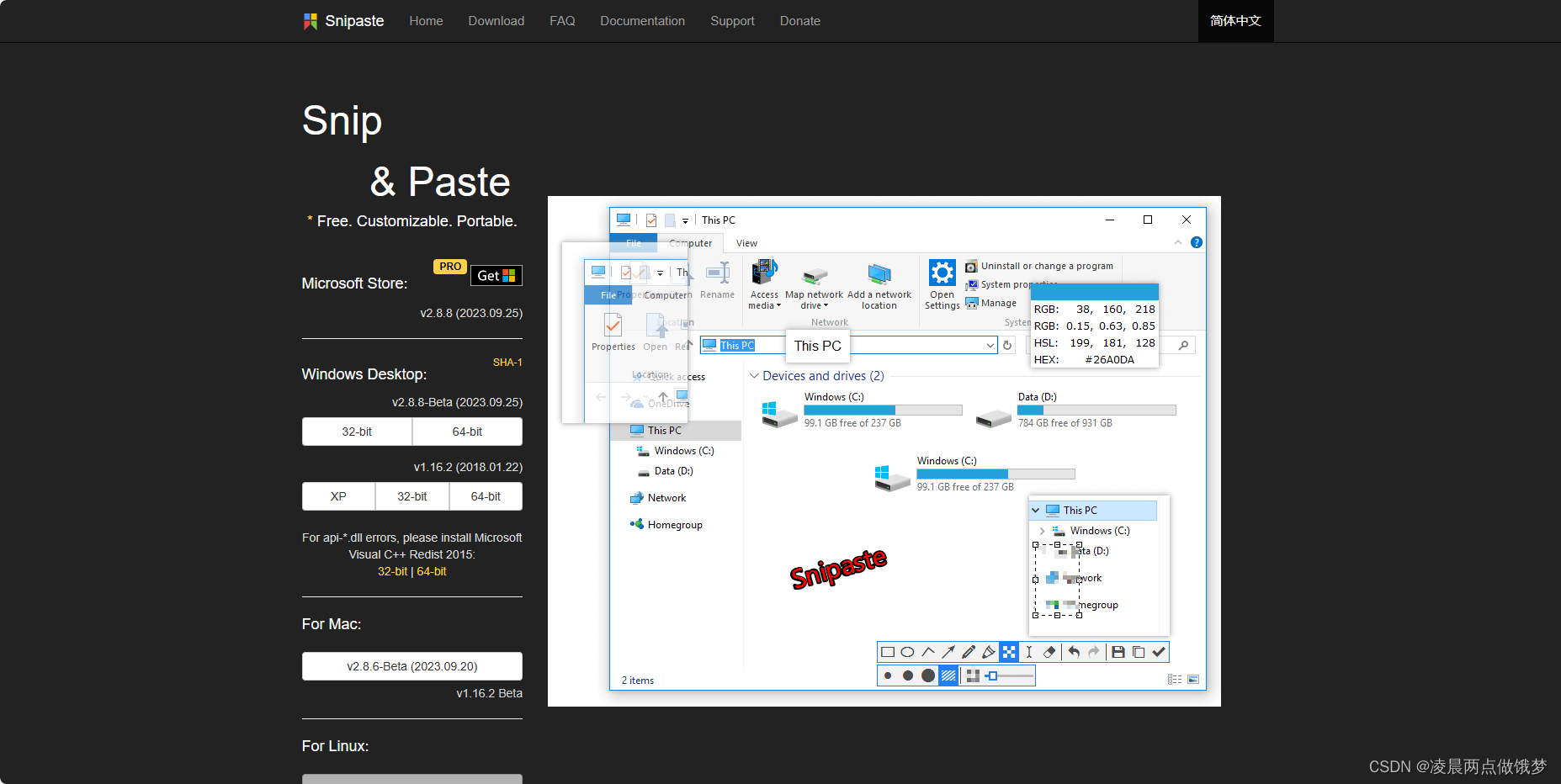Select the marker highlighter tool
This screenshot has width=1561, height=784.
pos(989,652)
